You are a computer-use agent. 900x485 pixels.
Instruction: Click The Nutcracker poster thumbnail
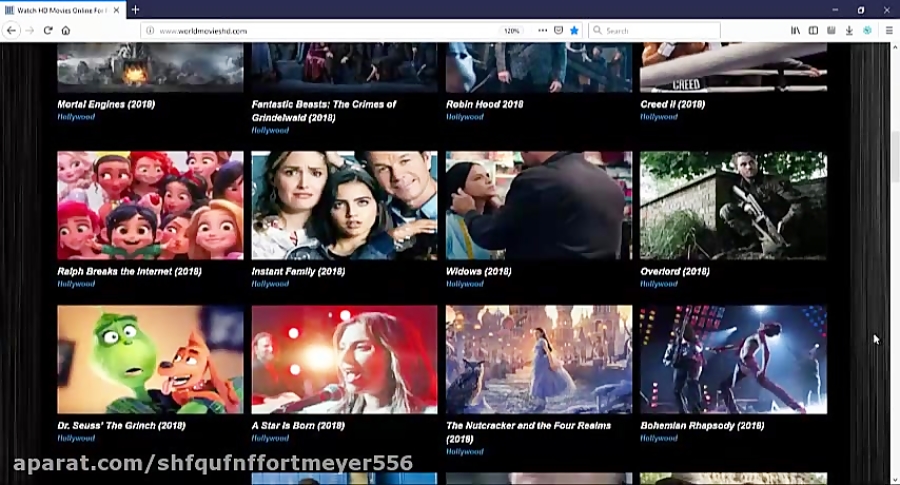click(x=539, y=359)
